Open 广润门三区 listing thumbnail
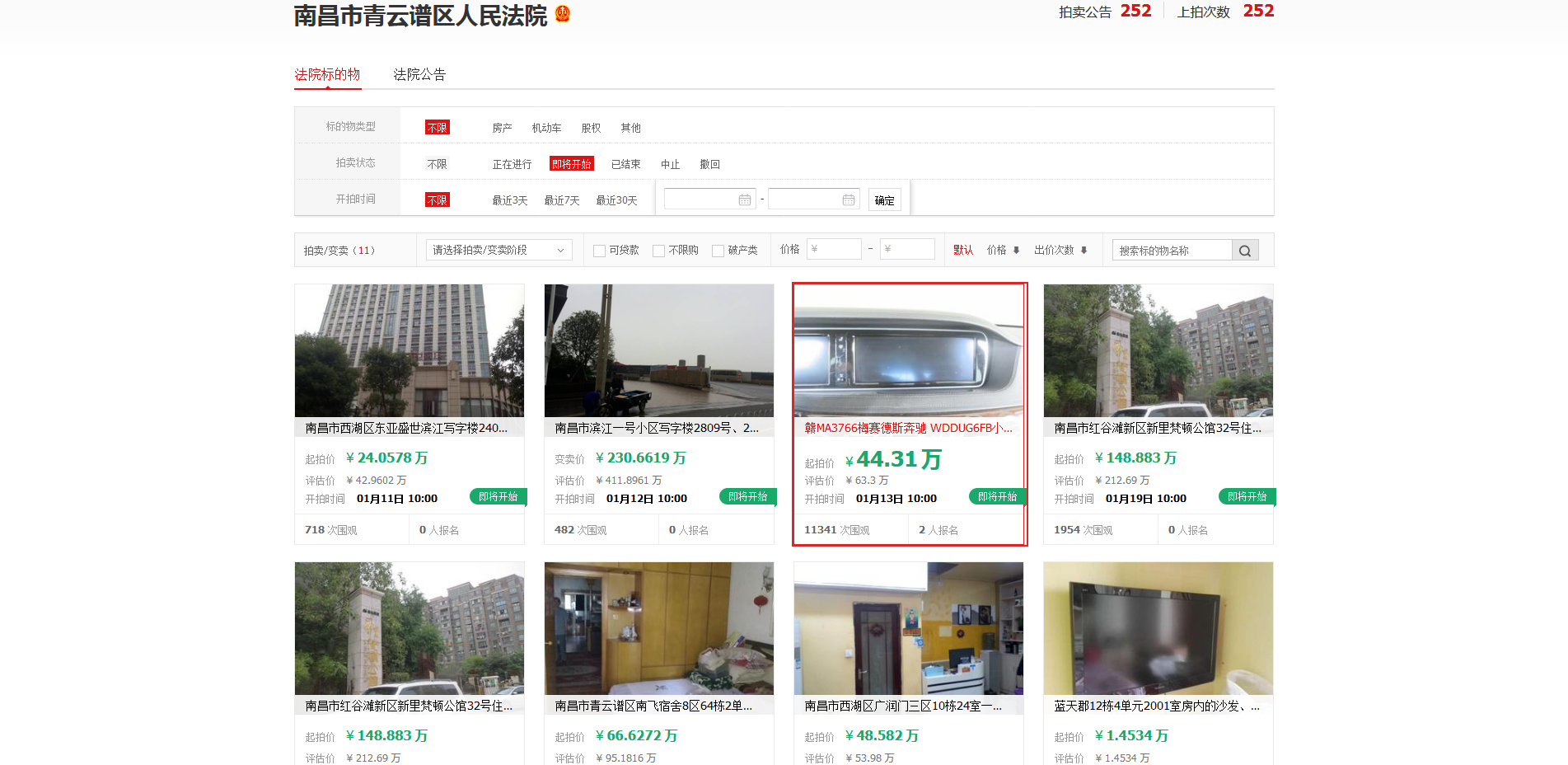1568x765 pixels. tap(909, 629)
